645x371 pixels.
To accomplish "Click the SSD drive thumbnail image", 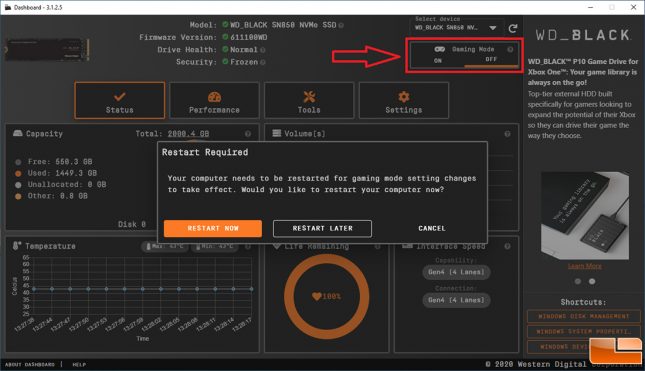I will coord(47,49).
